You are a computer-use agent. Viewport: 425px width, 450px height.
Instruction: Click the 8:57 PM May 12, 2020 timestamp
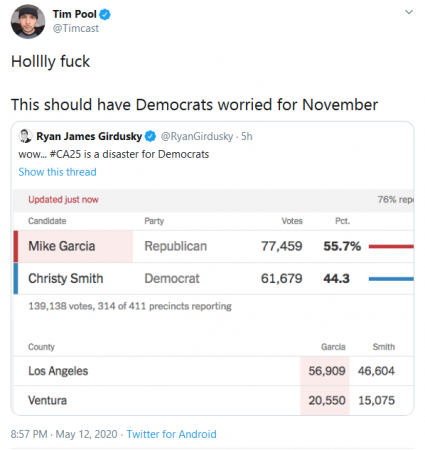pyautogui.click(x=64, y=434)
